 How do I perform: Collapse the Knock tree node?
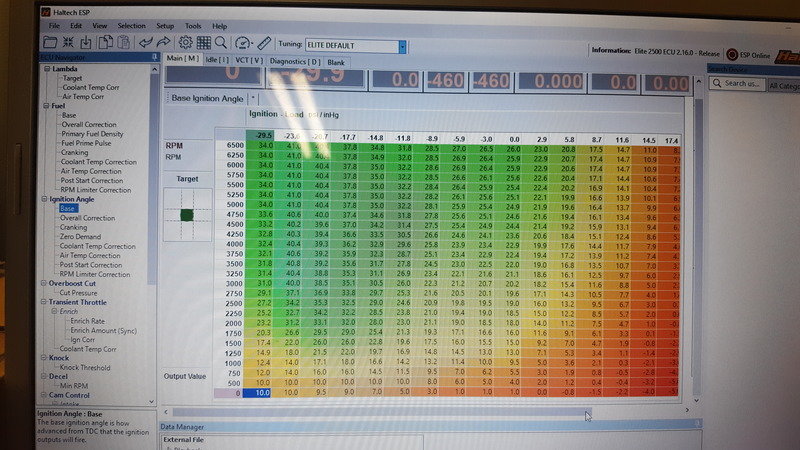[44, 358]
